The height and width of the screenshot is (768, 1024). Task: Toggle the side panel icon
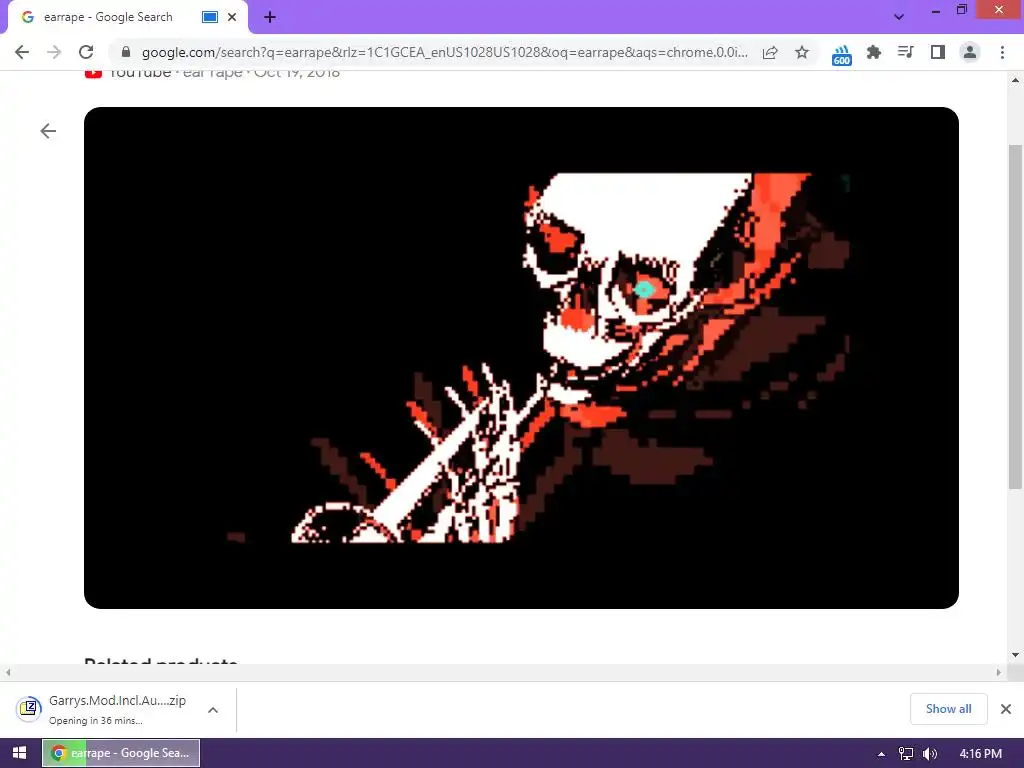[x=938, y=52]
